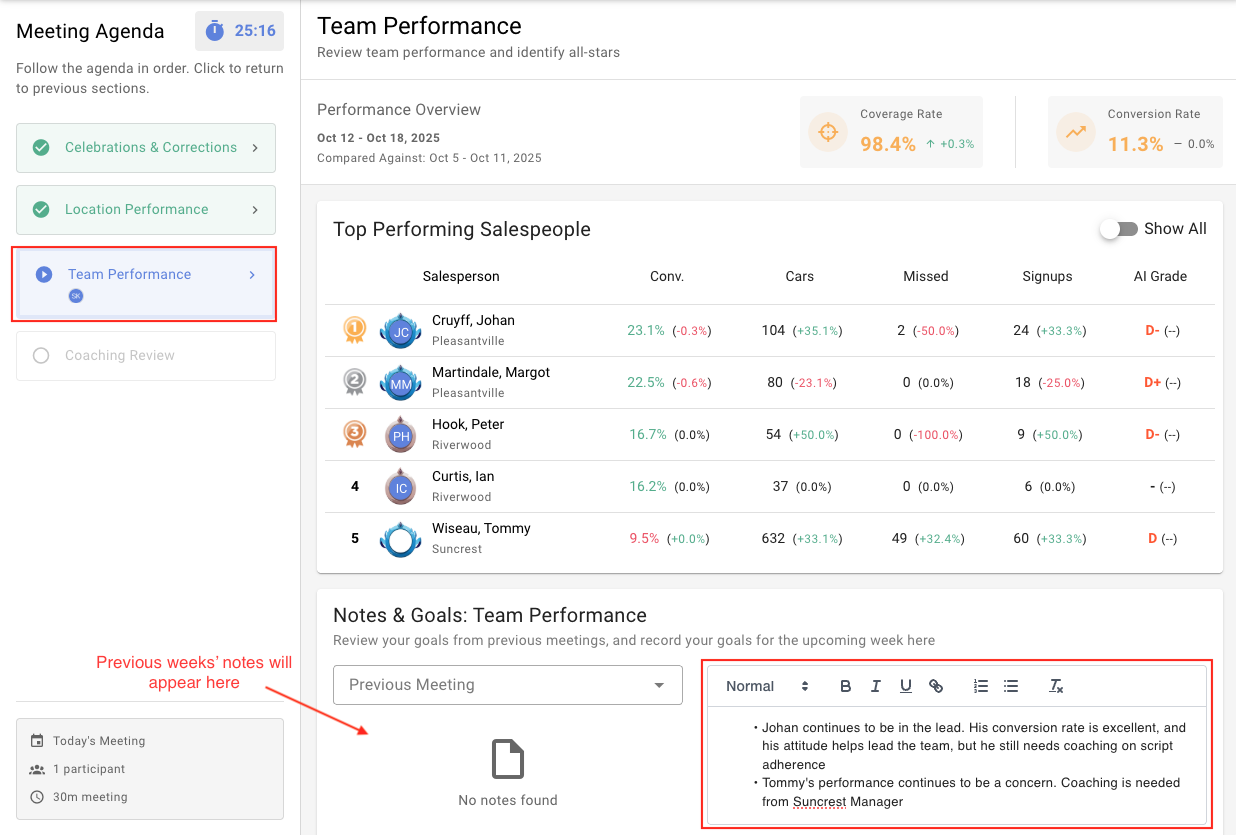Click the Bold formatting icon
Image resolution: width=1236 pixels, height=835 pixels.
tap(846, 686)
